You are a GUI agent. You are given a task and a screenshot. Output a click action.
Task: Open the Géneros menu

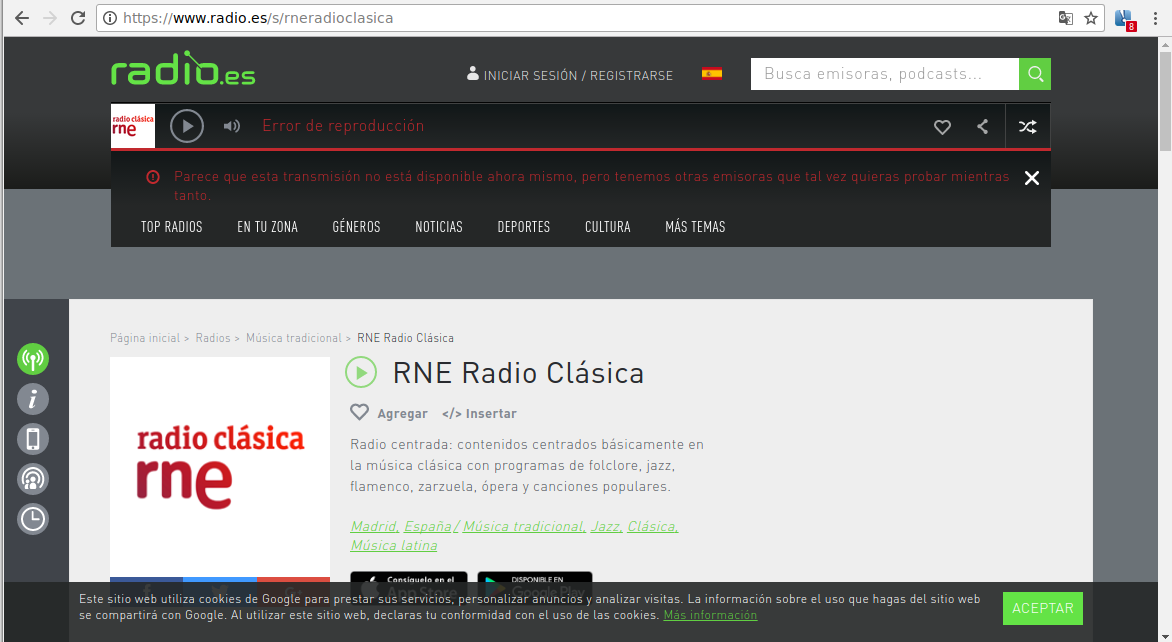click(x=357, y=226)
